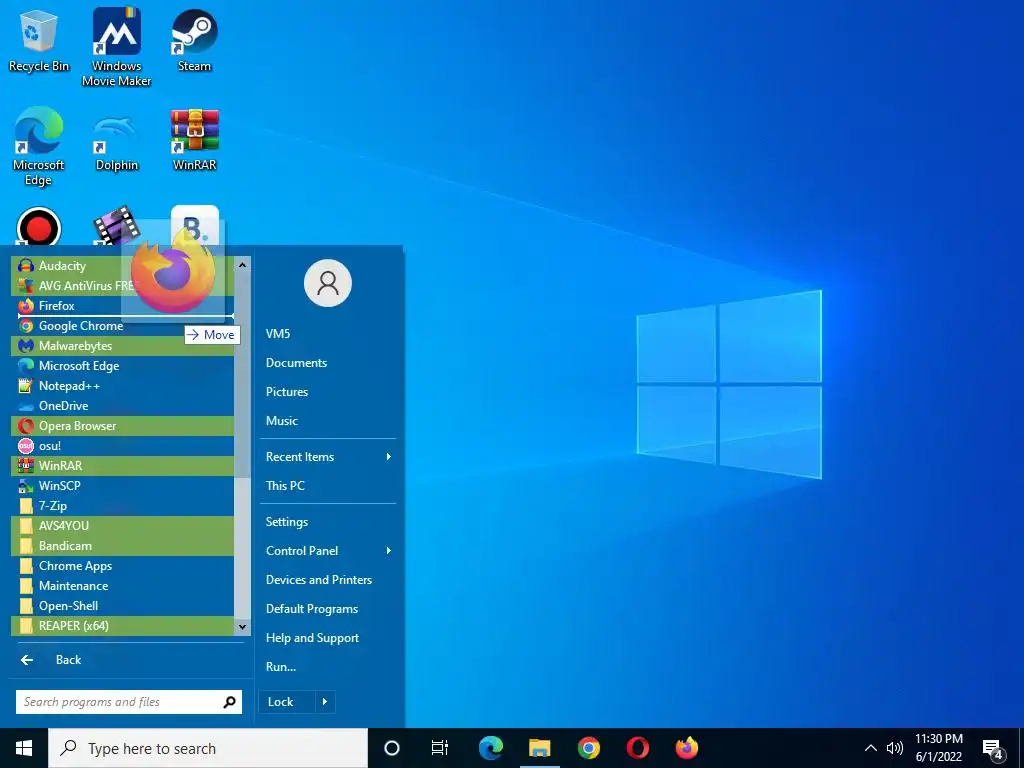Screen dimensions: 1024x768
Task: Open Microsoft Edge in the programs list
Action: [122, 366]
